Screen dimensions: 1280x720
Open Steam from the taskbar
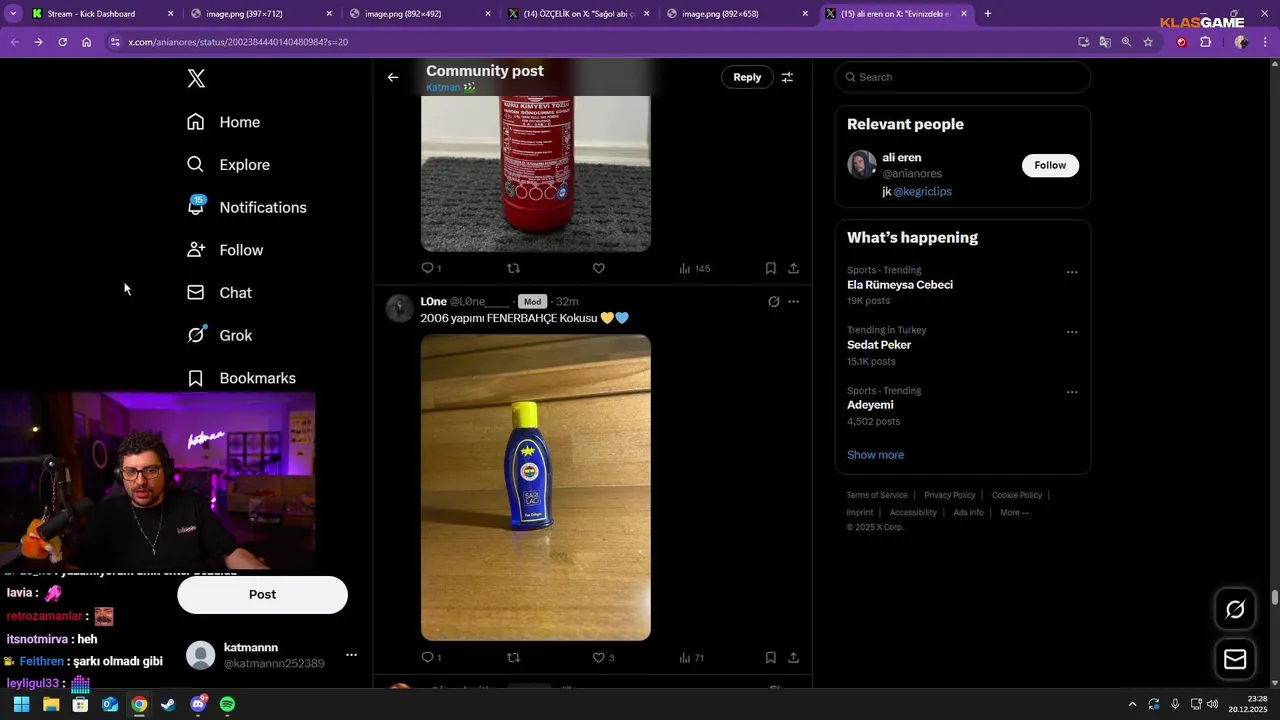click(168, 704)
